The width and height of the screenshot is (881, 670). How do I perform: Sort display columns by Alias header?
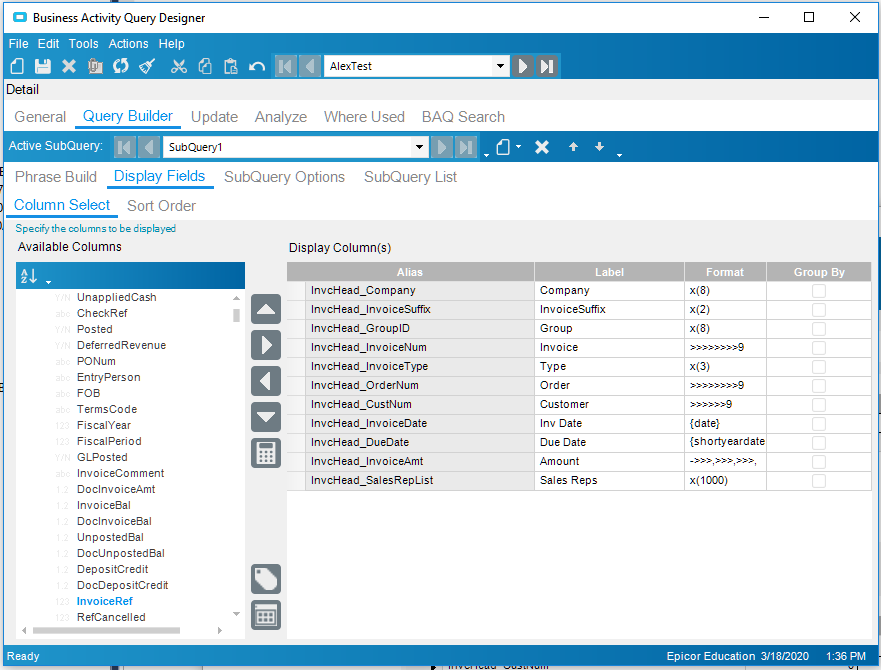pos(410,272)
